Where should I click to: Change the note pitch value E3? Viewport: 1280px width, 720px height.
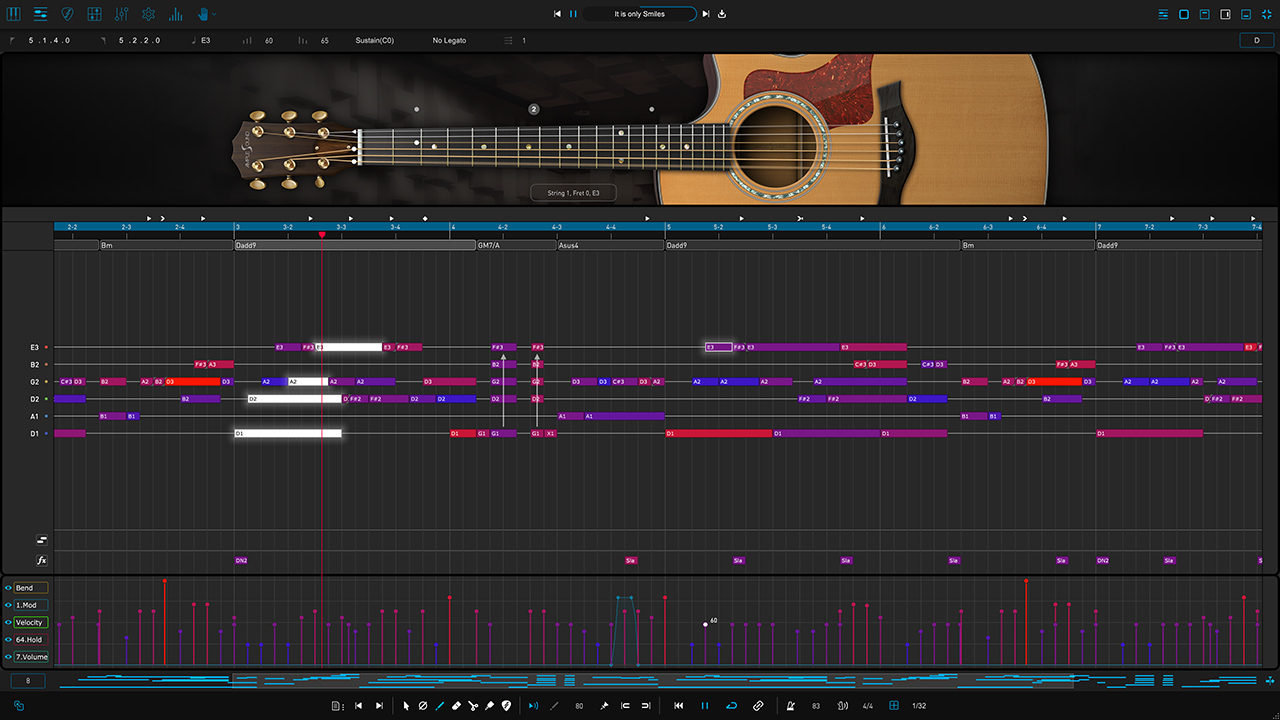[x=206, y=41]
